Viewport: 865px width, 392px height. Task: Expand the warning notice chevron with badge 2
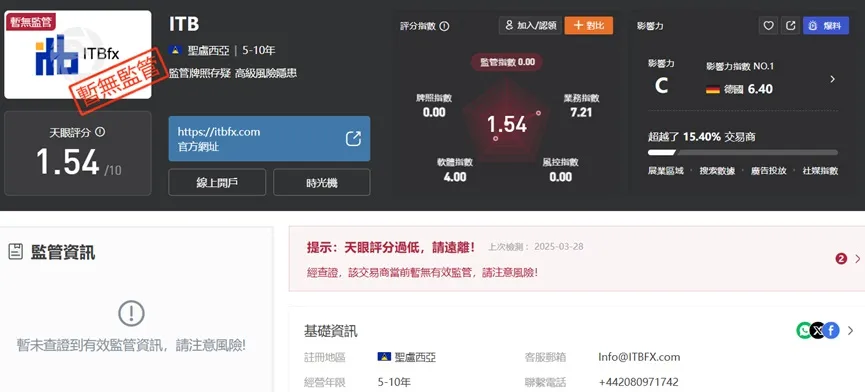tap(857, 259)
